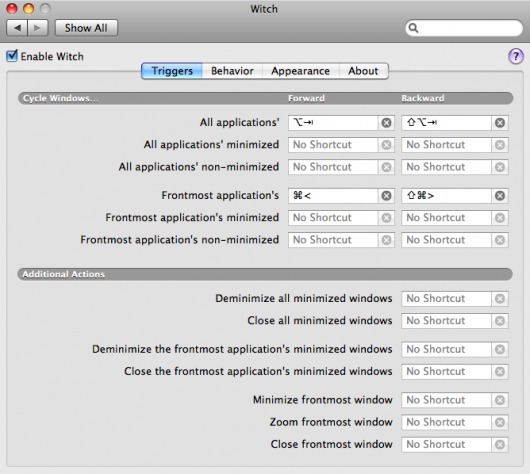This screenshot has height=474, width=530.
Task: Open the Appearance tab
Action: point(300,71)
